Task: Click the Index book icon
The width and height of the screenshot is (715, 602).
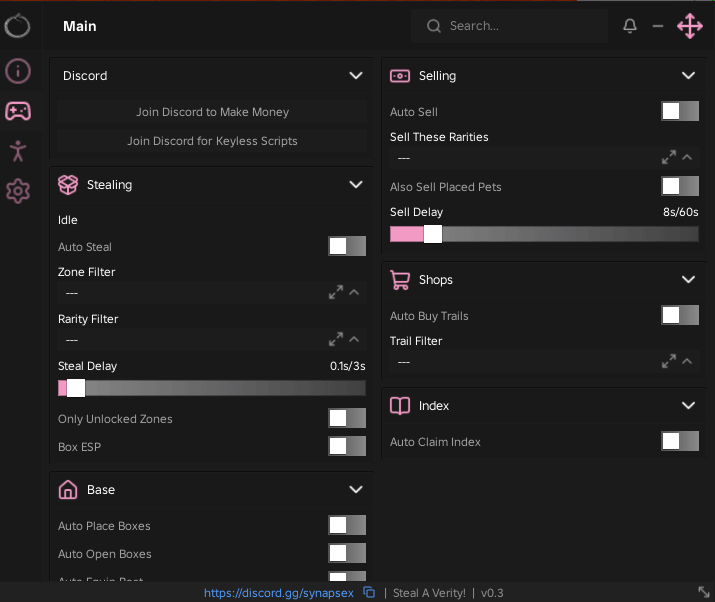Action: coord(400,405)
